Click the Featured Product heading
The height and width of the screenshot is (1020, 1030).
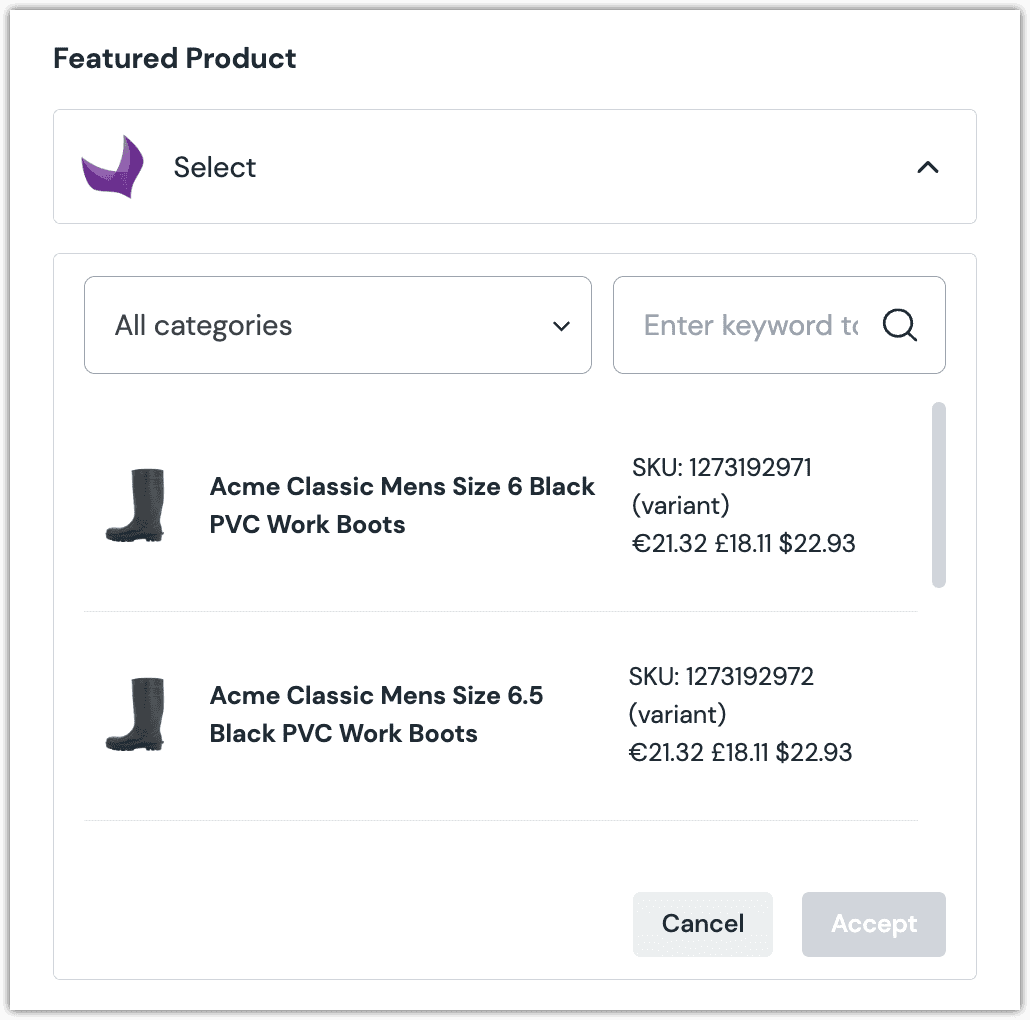pyautogui.click(x=175, y=58)
